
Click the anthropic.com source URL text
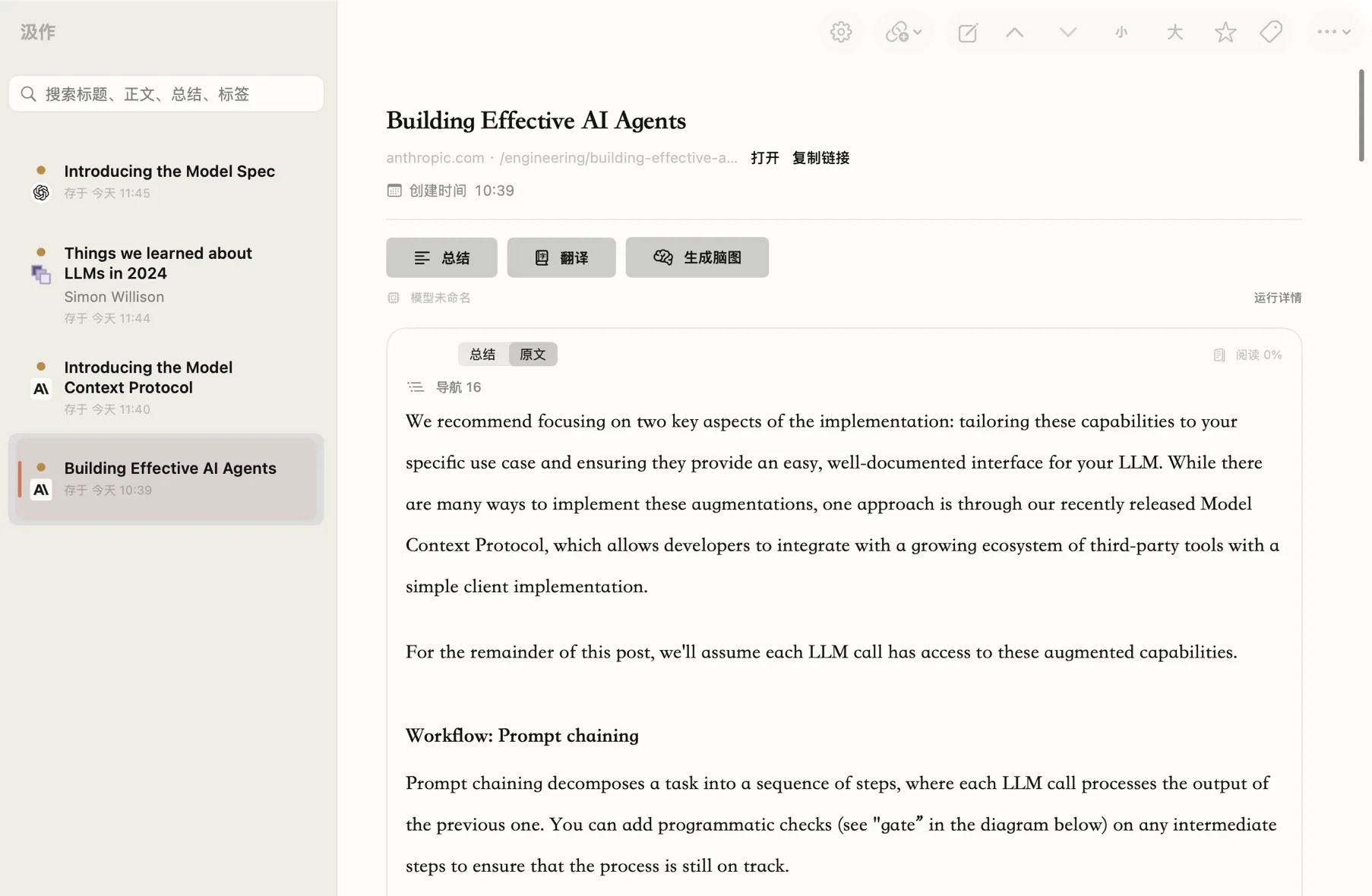tap(561, 158)
